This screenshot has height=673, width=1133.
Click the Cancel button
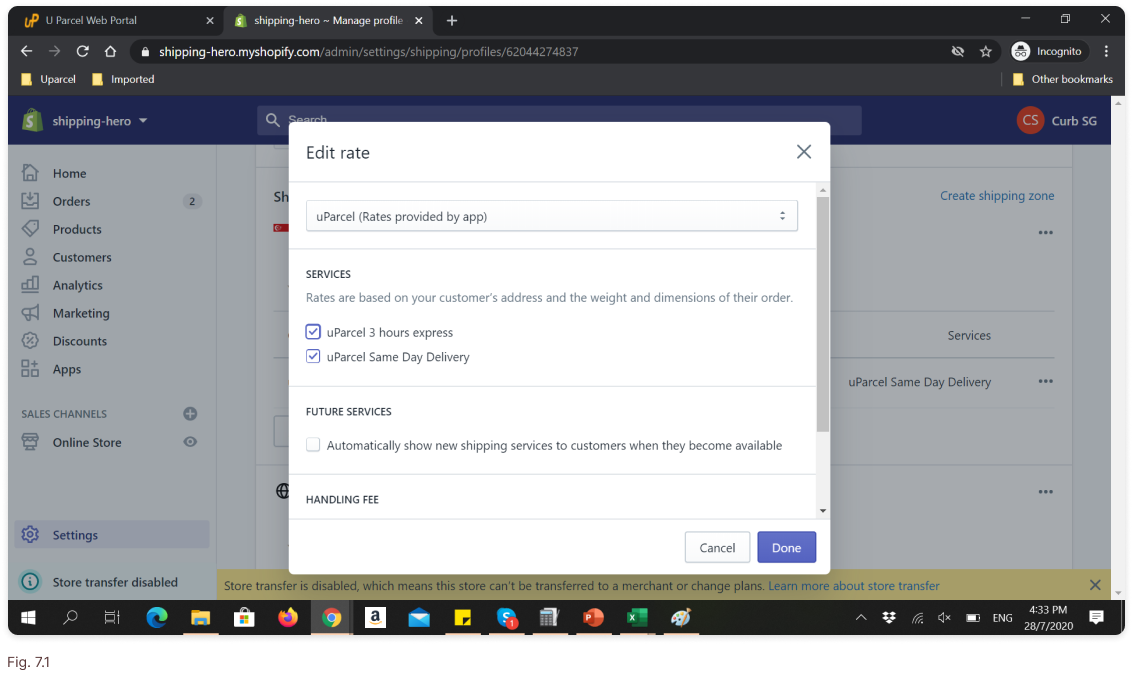tap(717, 547)
